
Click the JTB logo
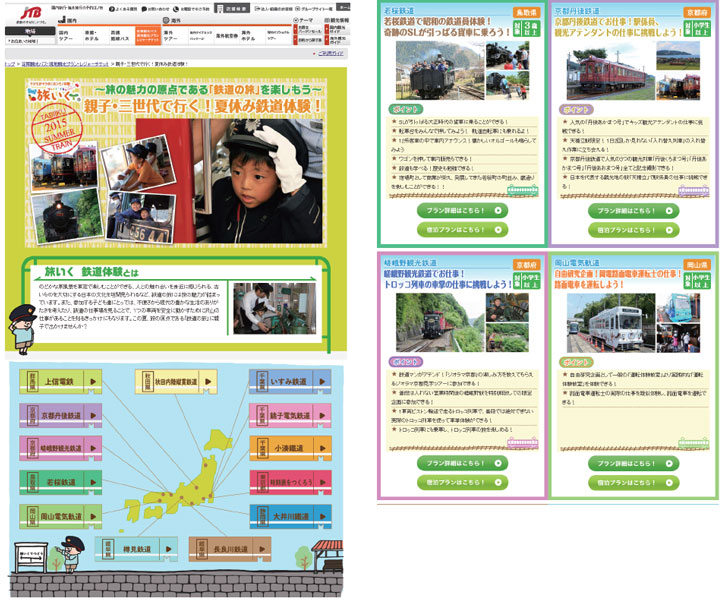coord(31,13)
